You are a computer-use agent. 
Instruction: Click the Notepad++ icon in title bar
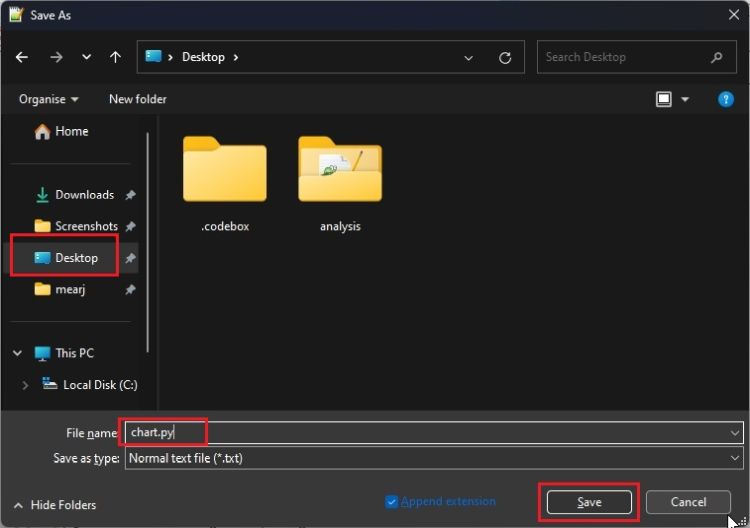tap(16, 15)
